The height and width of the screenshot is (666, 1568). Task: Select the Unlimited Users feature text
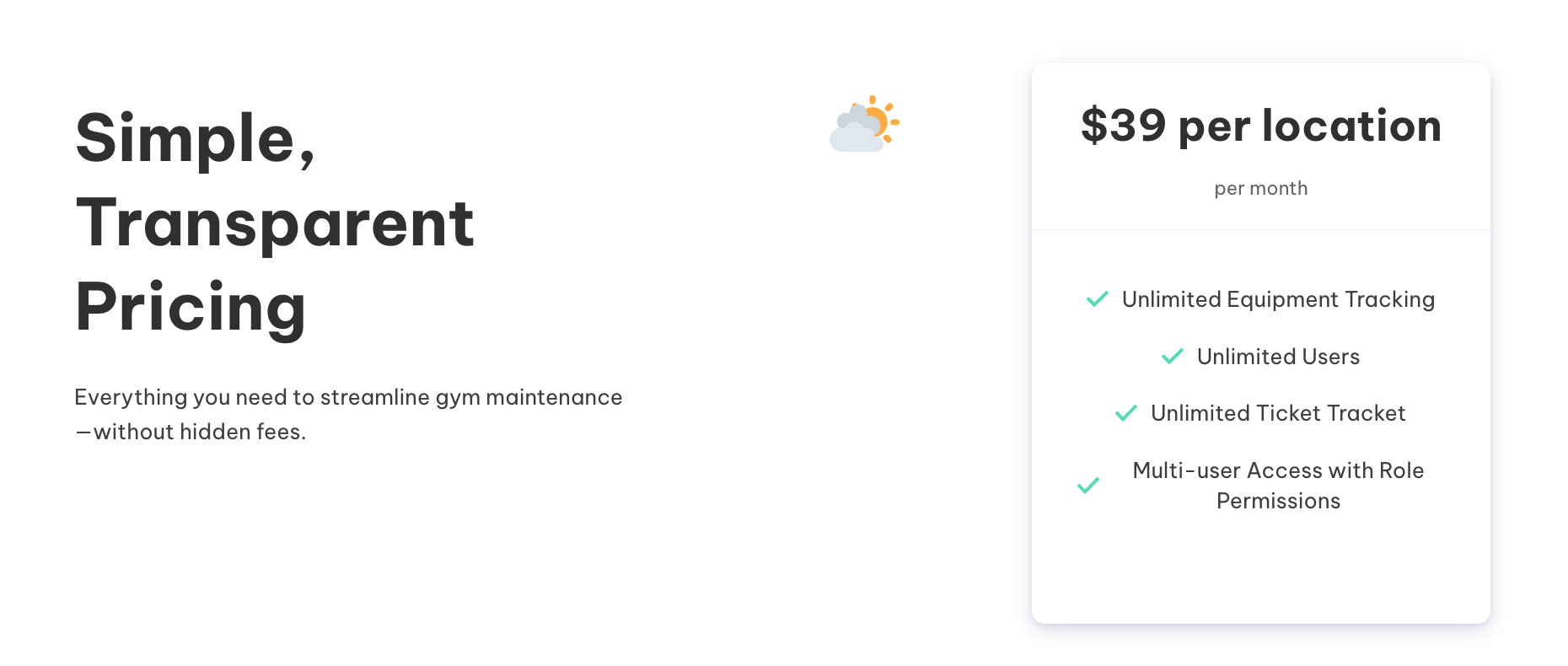[1278, 357]
